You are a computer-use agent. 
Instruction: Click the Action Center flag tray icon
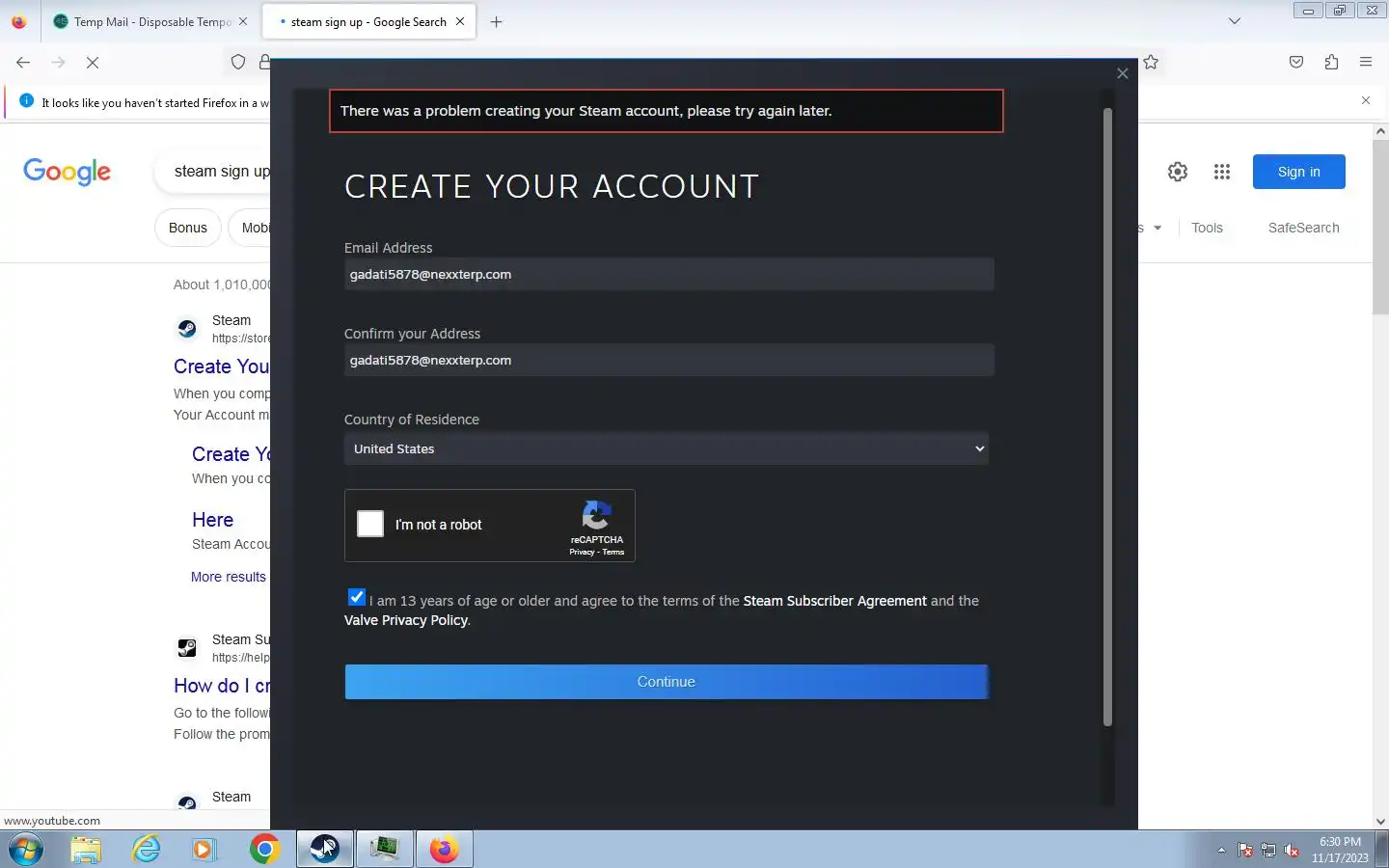pyautogui.click(x=1245, y=850)
